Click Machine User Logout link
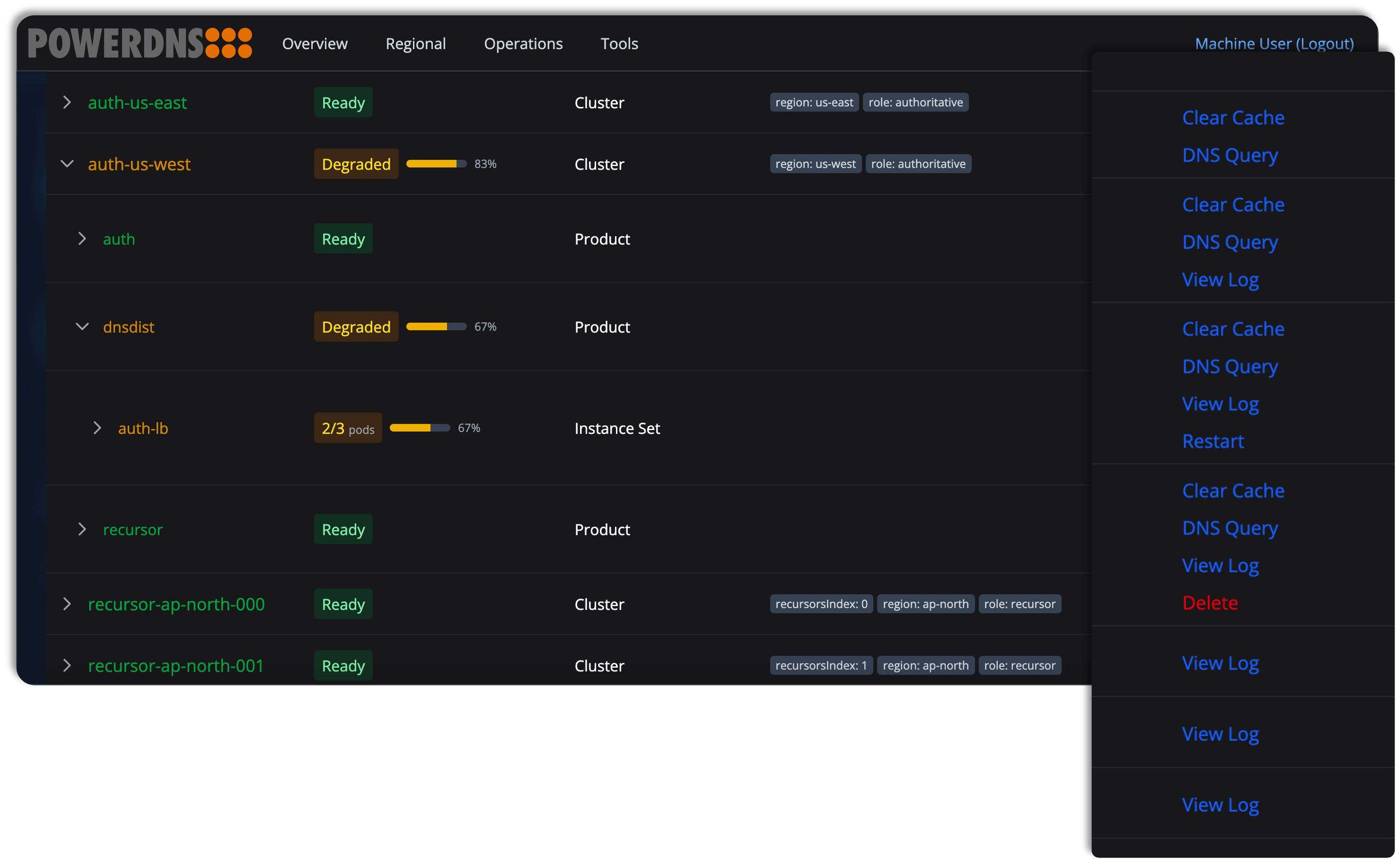This screenshot has height=864, width=1400. (x=1274, y=43)
